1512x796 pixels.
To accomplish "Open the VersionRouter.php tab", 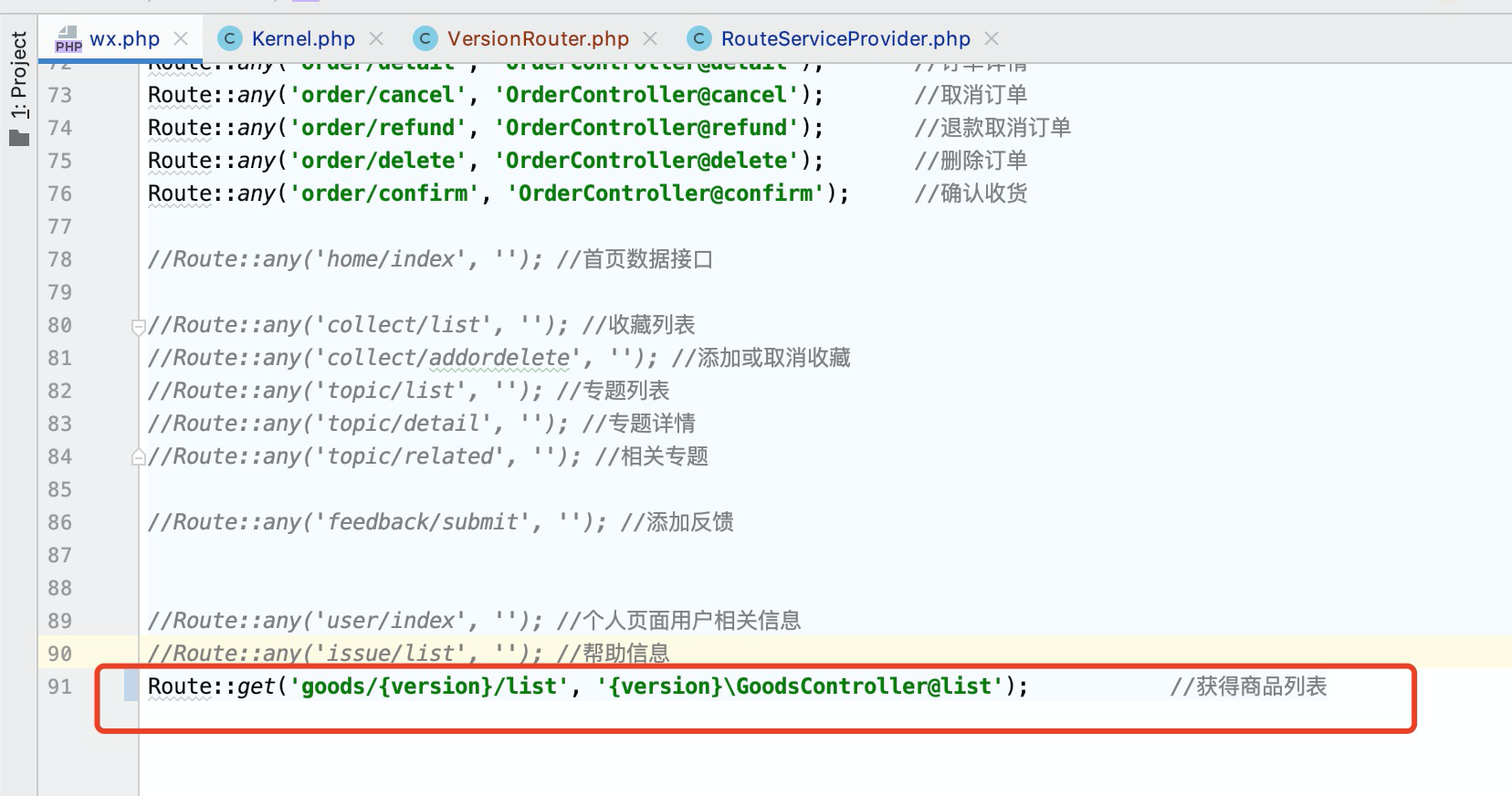I will (538, 38).
